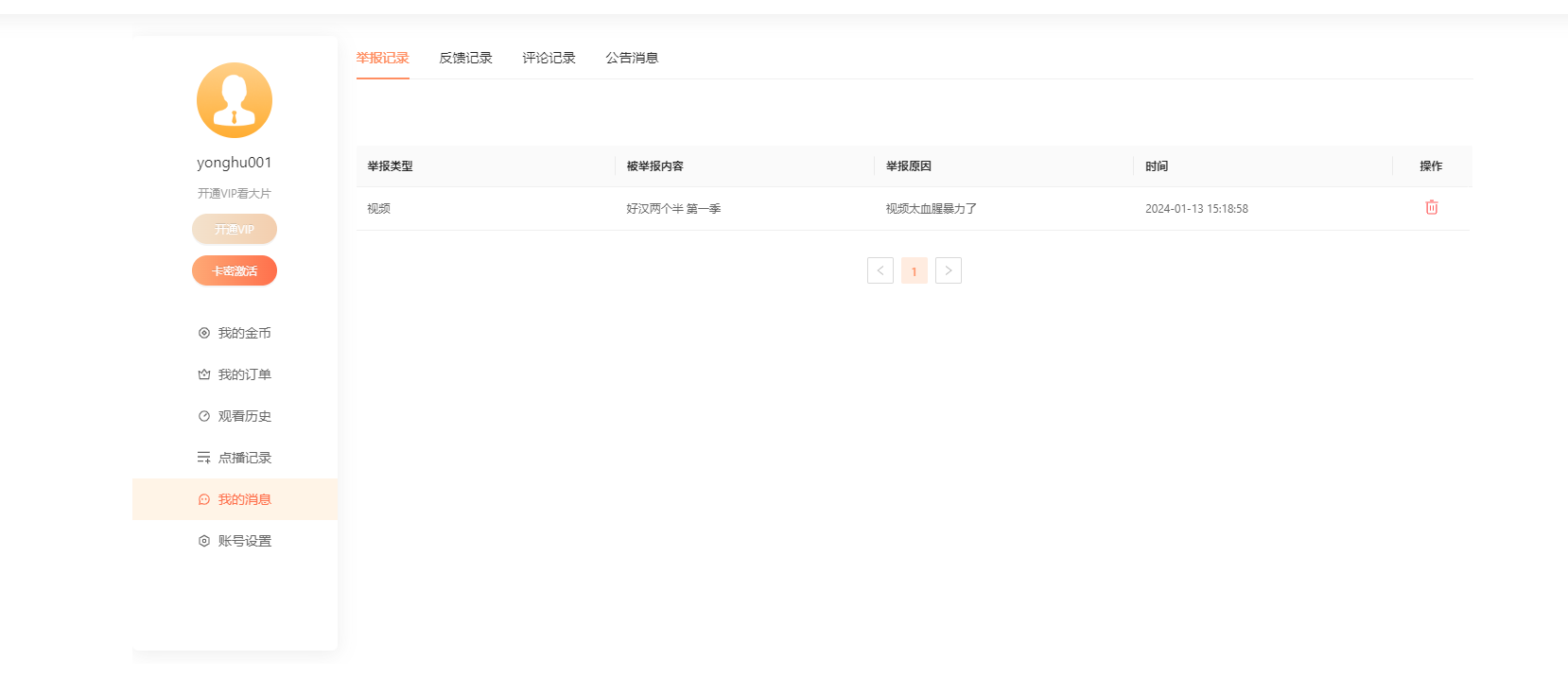
Task: Open 我的消息 in sidebar
Action: coord(235,499)
